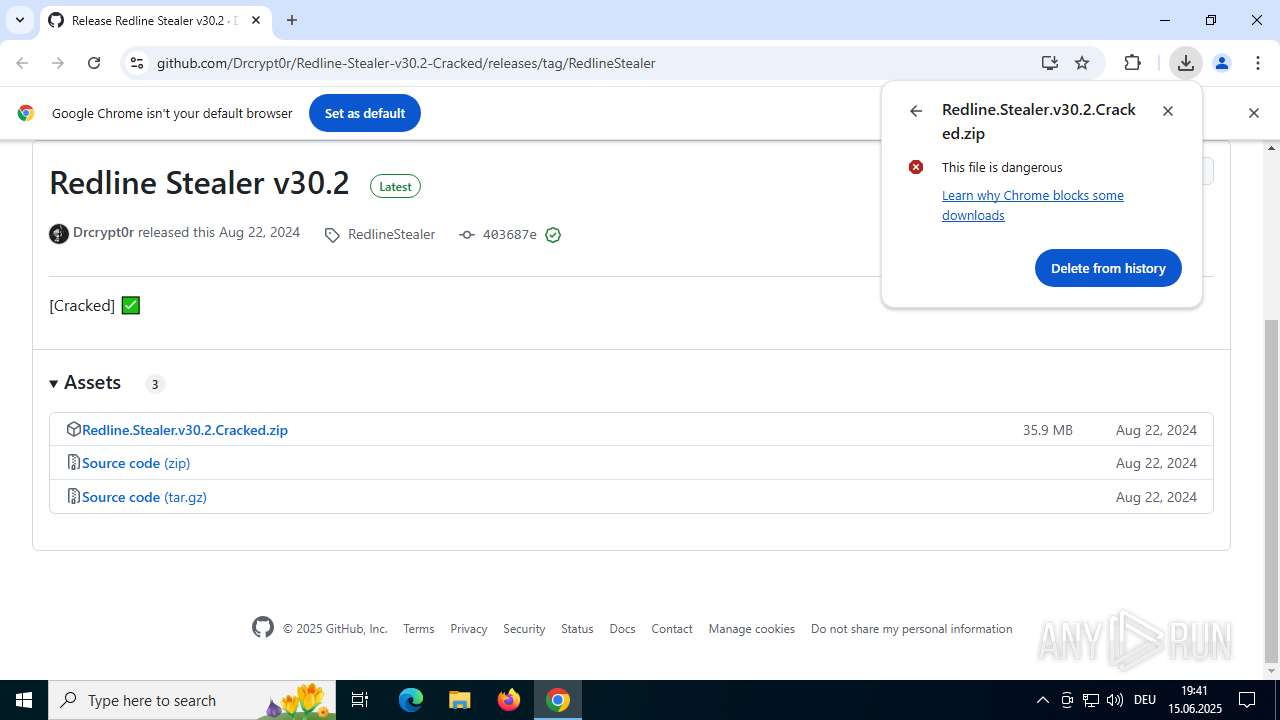Click Delete from history button
1280x720 pixels.
coord(1108,268)
